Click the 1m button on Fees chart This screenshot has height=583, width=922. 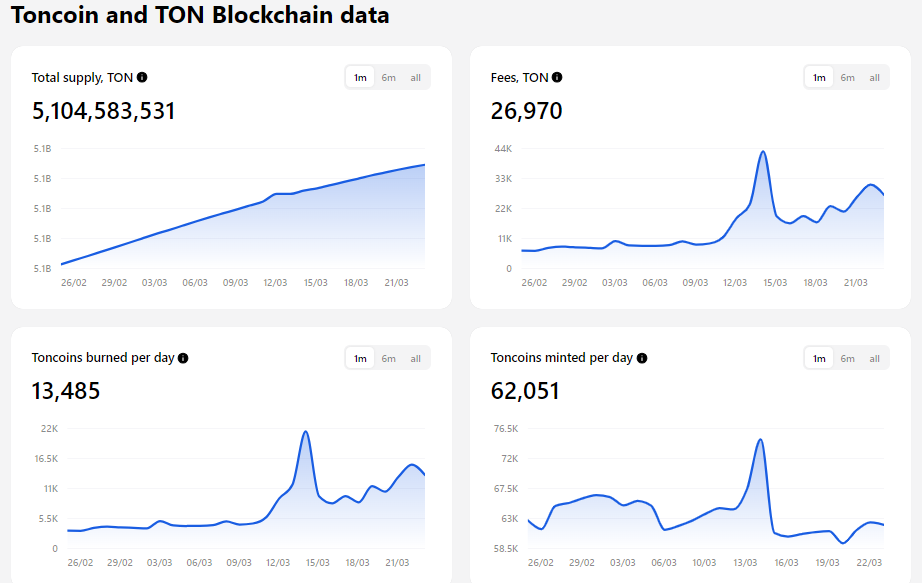(x=818, y=77)
